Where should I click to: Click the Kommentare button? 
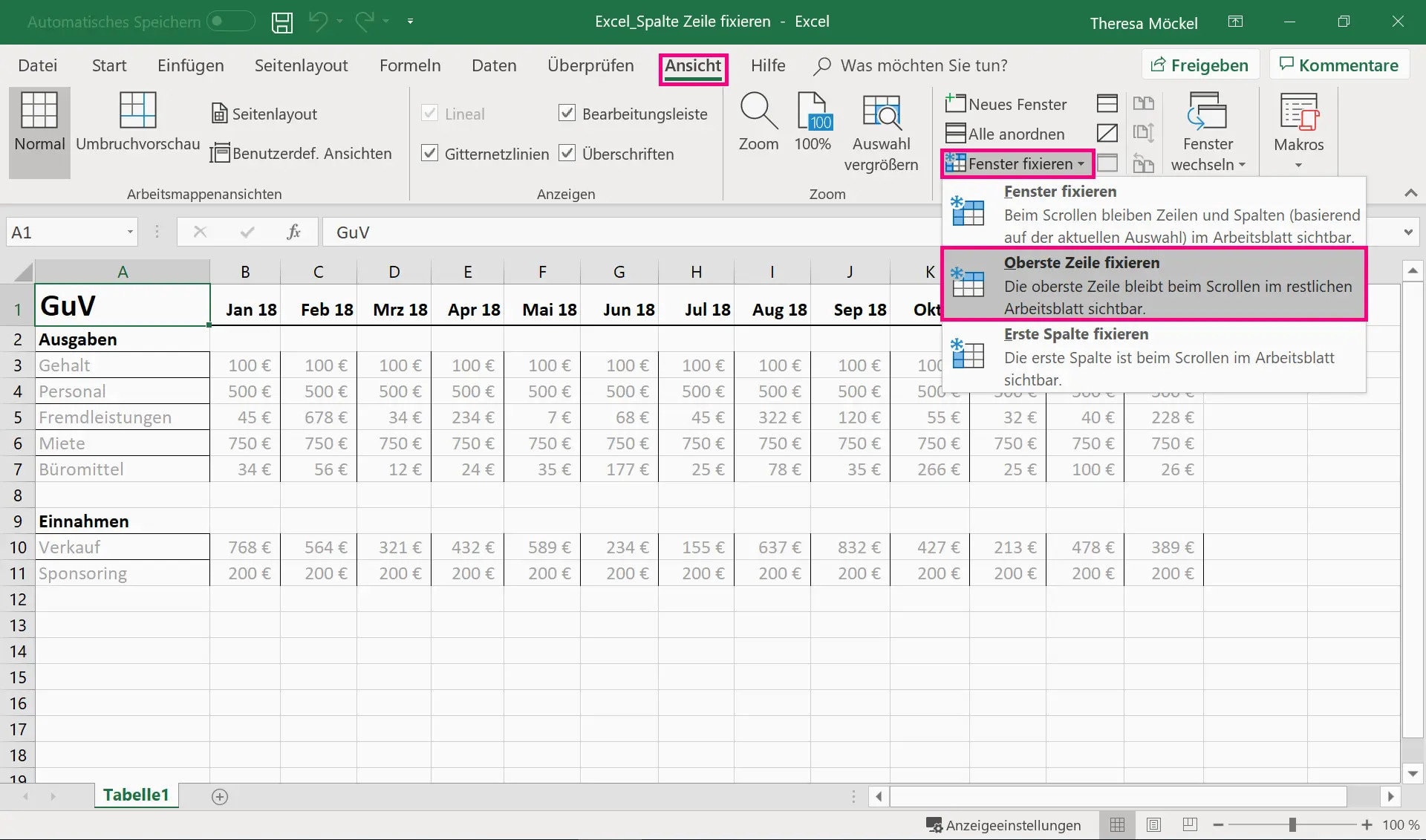1338,65
